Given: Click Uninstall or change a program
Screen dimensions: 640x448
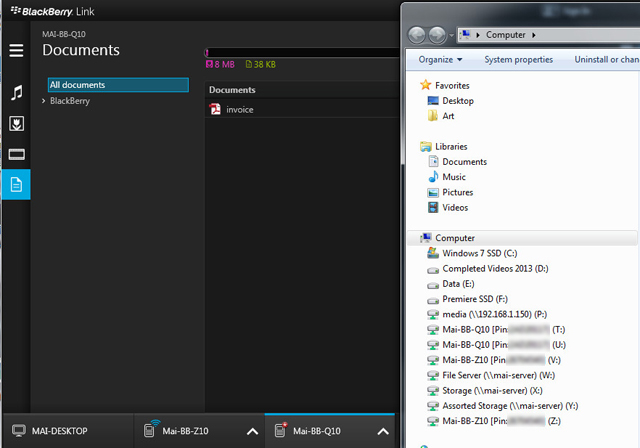Looking at the screenshot, I should pos(607,60).
